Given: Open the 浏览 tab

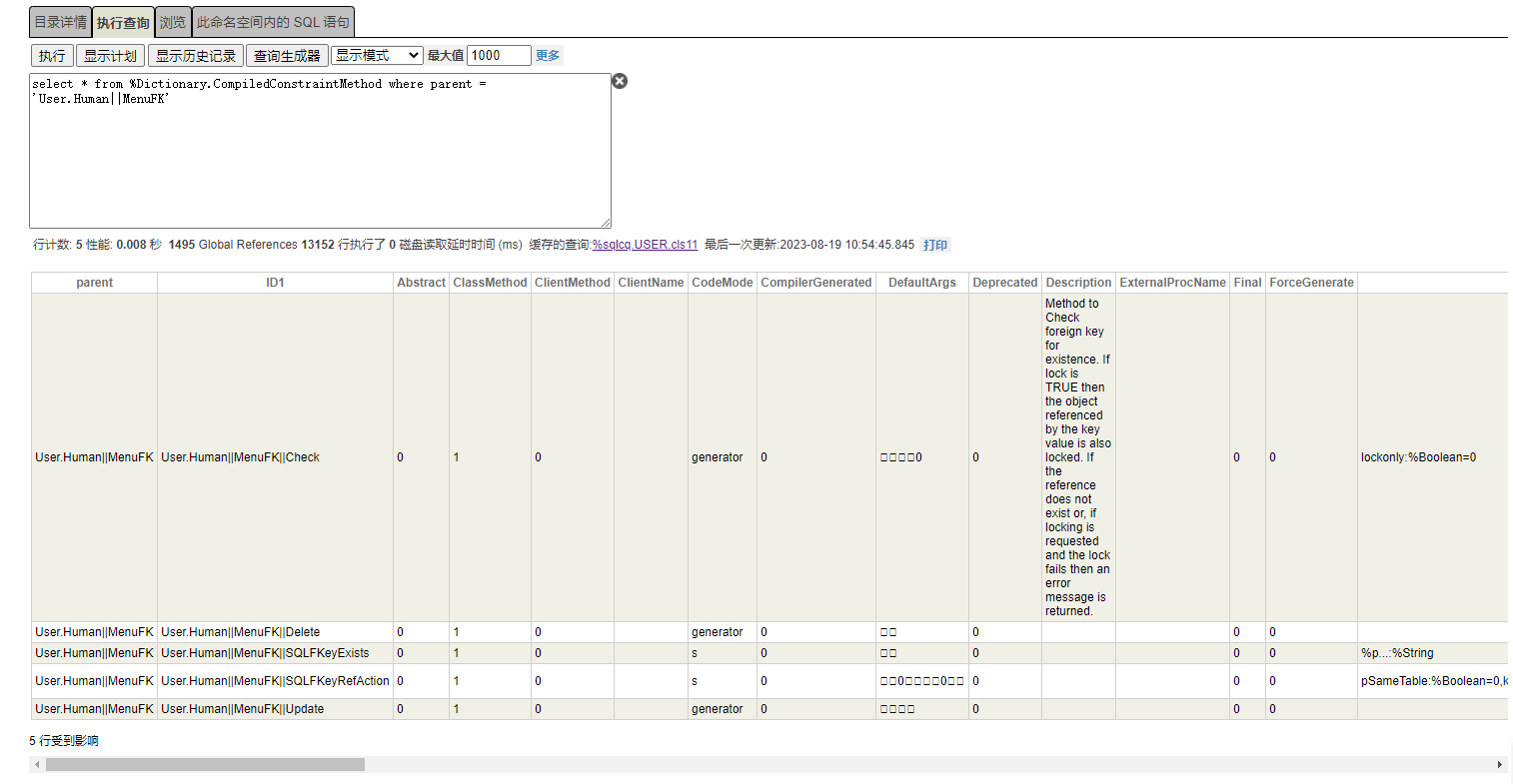Looking at the screenshot, I should (x=173, y=22).
